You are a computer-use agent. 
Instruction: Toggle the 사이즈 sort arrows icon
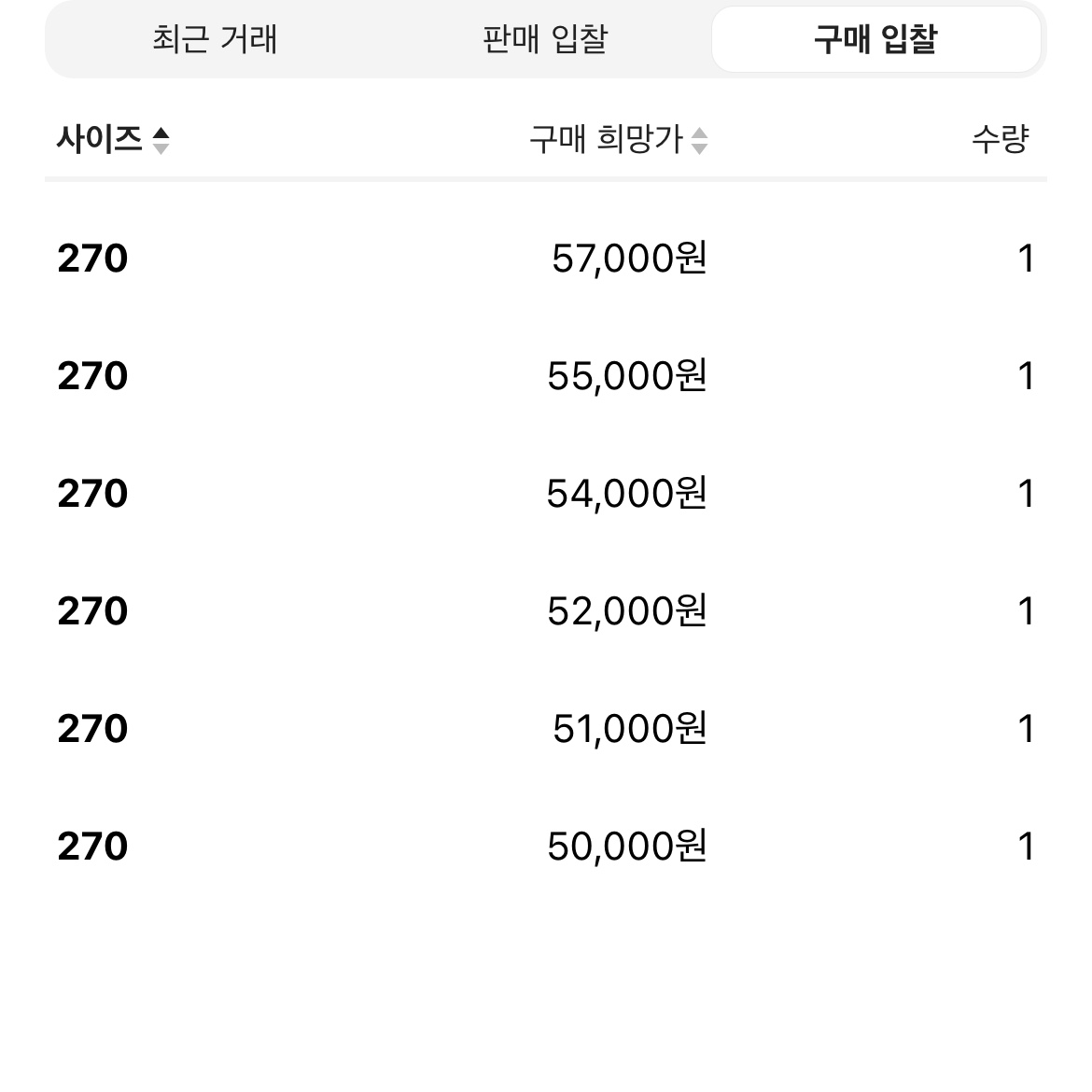[x=161, y=141]
